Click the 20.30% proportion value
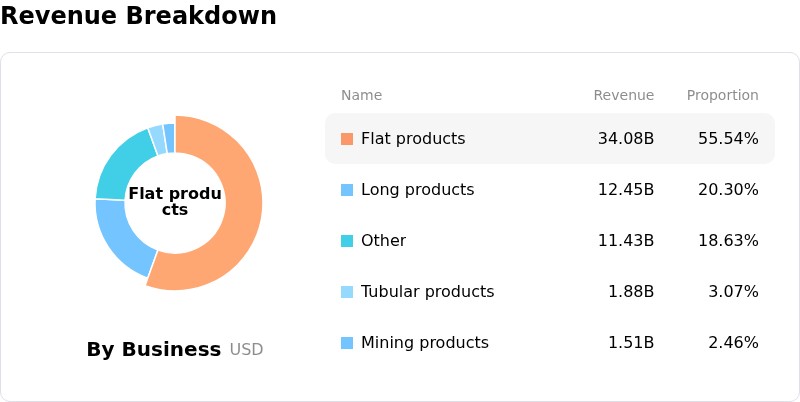800x402 pixels. click(728, 190)
